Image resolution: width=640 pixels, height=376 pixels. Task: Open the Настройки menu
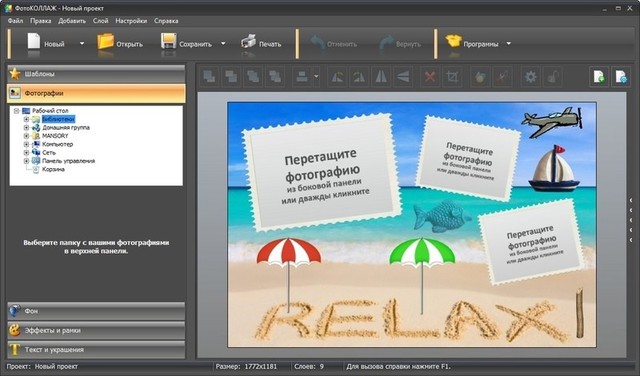(x=131, y=21)
